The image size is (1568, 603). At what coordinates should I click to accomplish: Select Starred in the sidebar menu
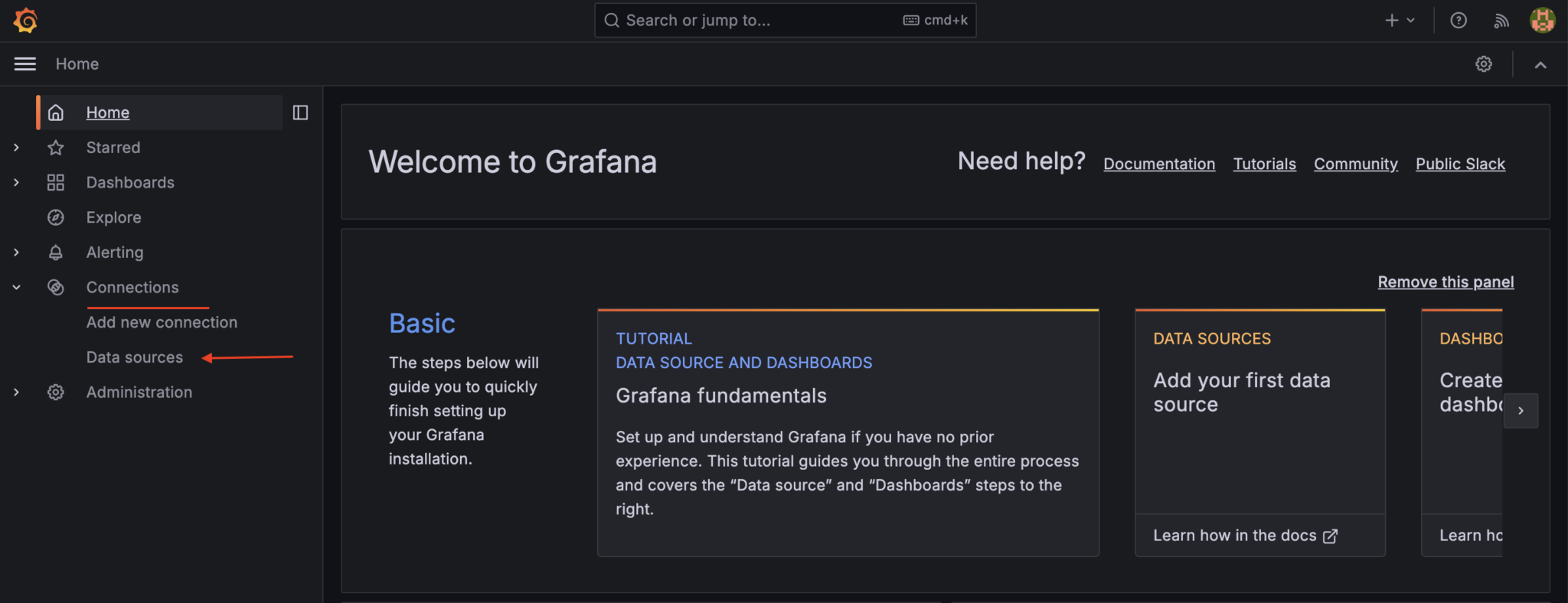tap(113, 148)
